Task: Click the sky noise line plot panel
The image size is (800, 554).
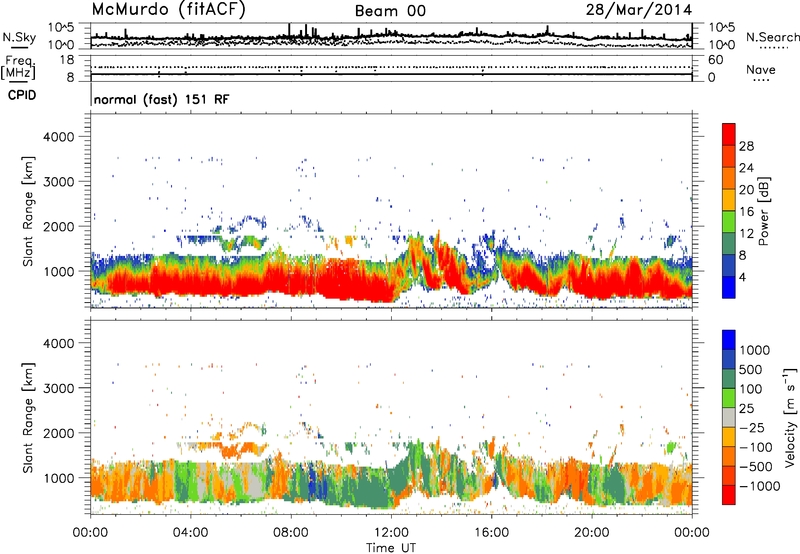Action: 391,36
